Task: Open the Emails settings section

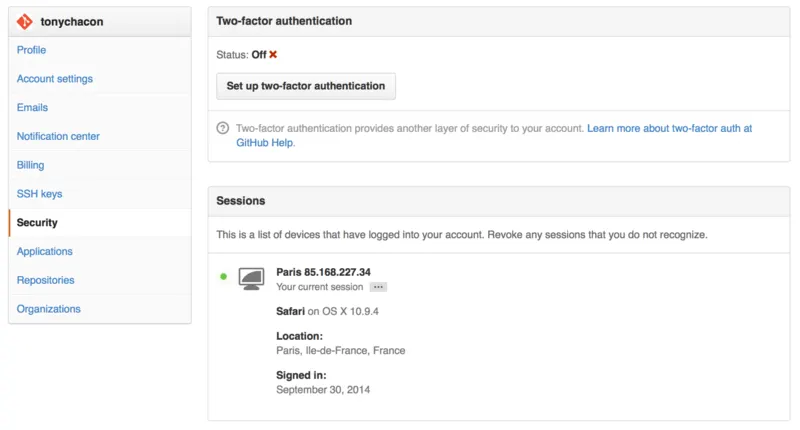Action: point(32,108)
